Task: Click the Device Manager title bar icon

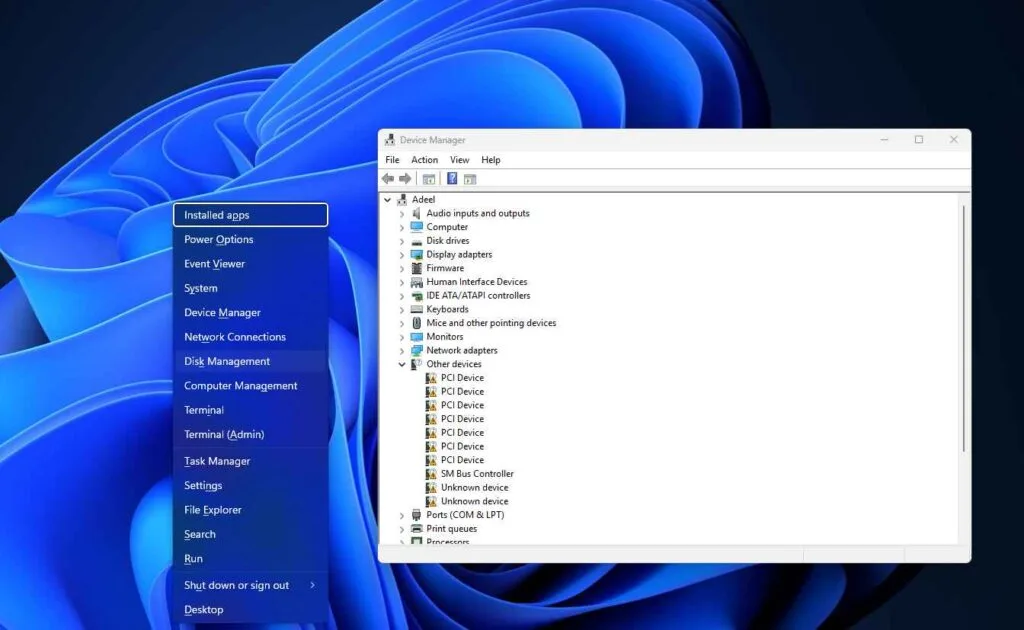Action: click(x=390, y=140)
